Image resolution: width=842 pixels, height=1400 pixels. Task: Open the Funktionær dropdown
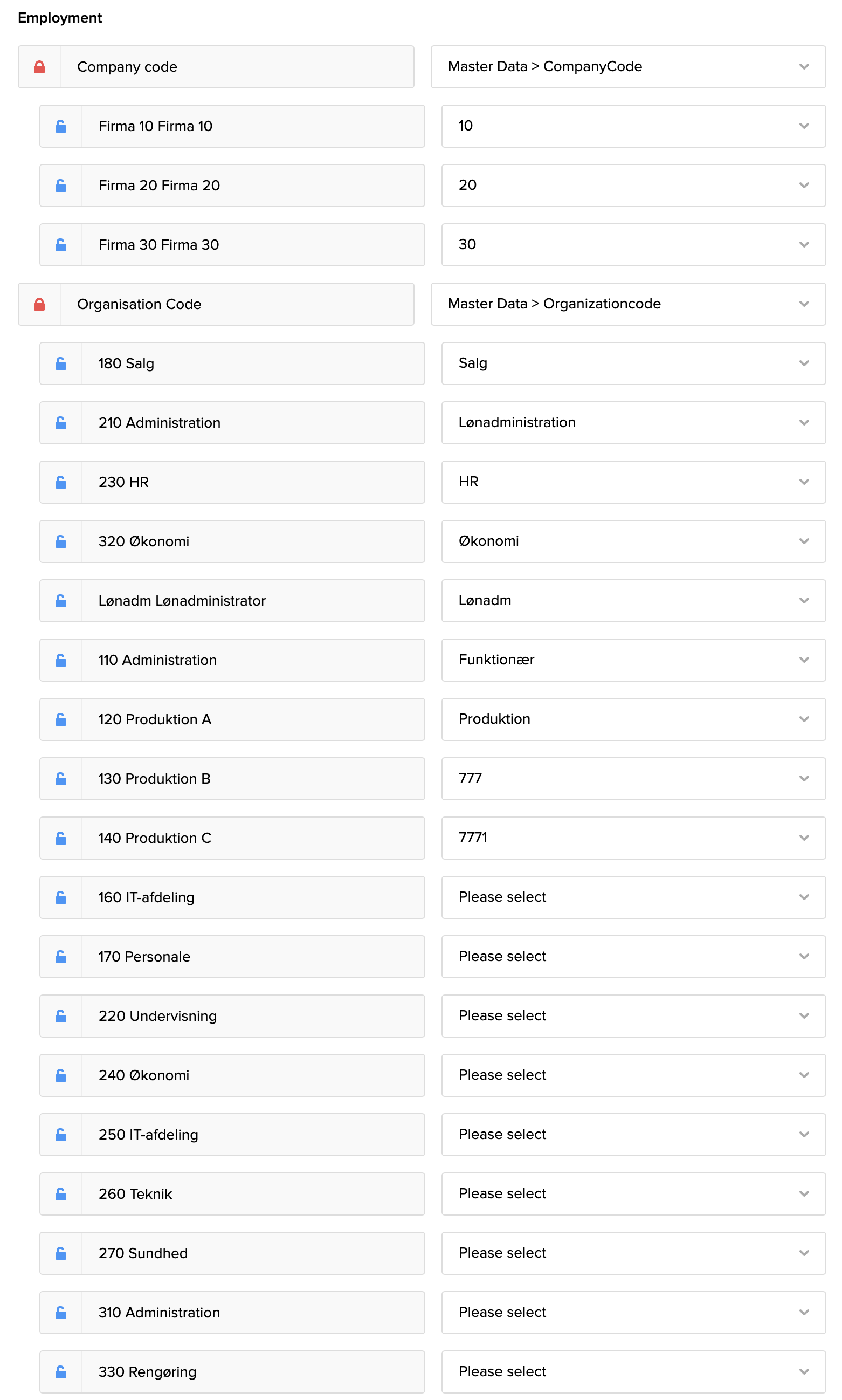pyautogui.click(x=633, y=660)
